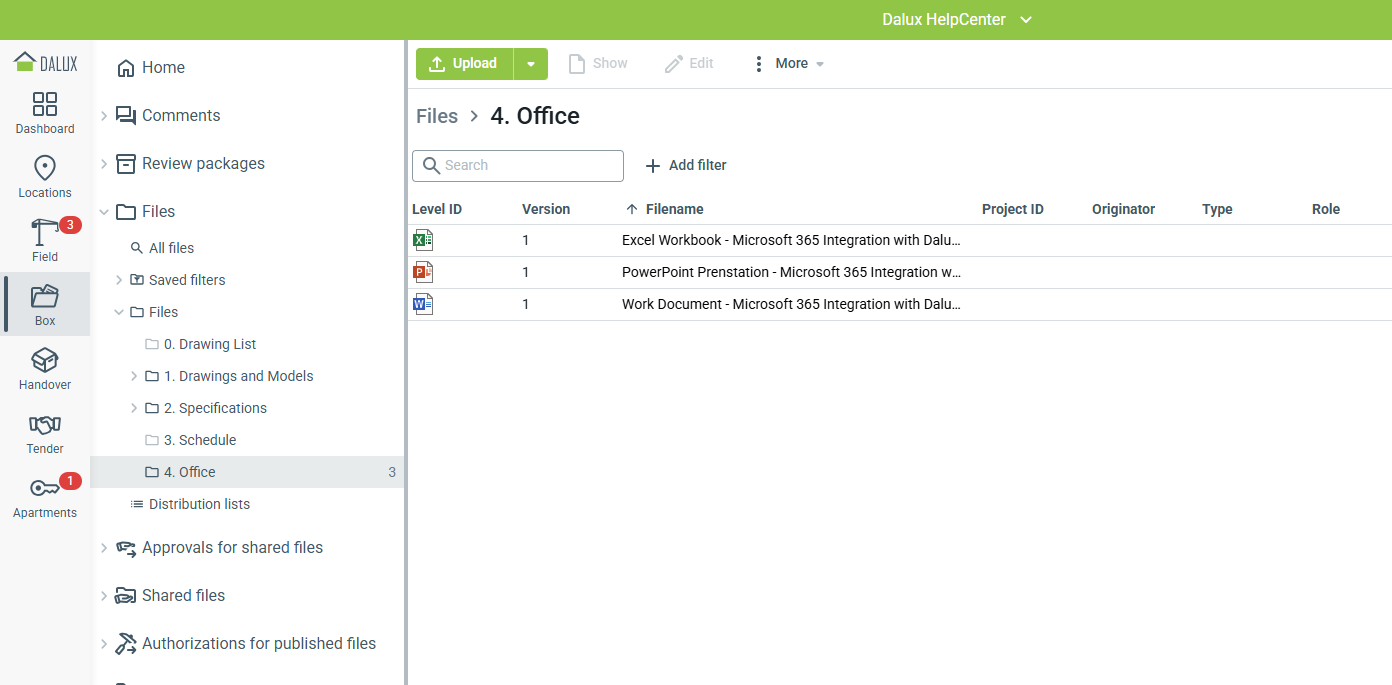The height and width of the screenshot is (685, 1392).
Task: Click the Word document file icon
Action: pyautogui.click(x=423, y=304)
